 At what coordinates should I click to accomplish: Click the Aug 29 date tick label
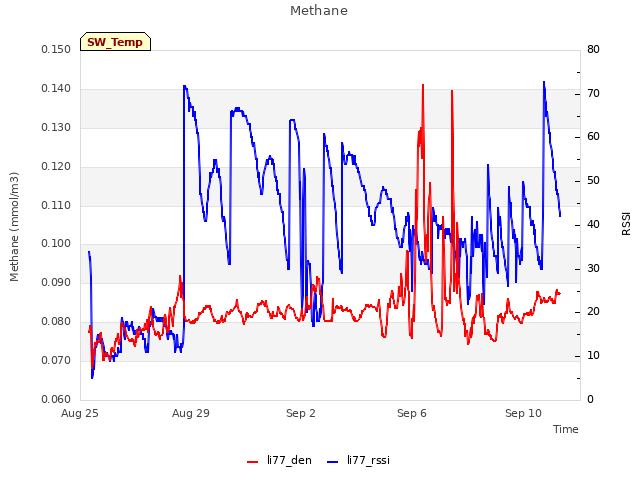click(x=191, y=413)
